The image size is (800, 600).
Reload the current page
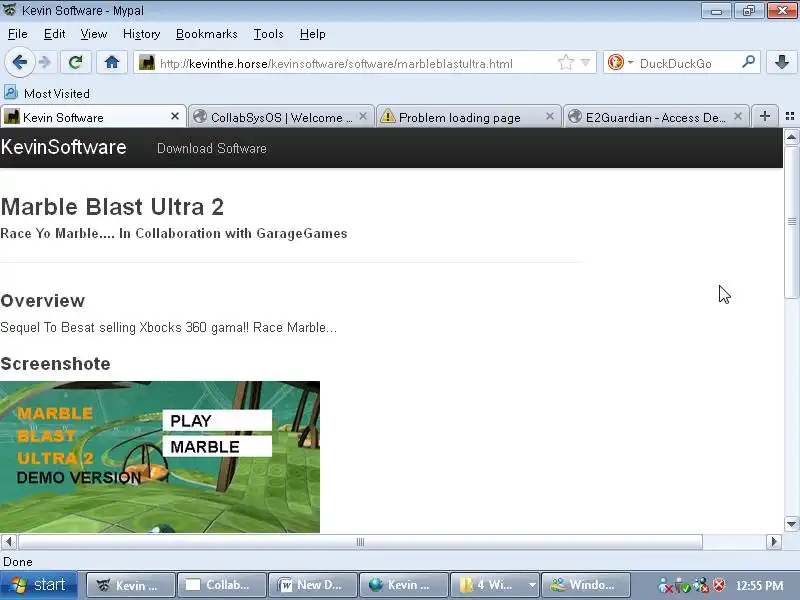click(x=76, y=63)
